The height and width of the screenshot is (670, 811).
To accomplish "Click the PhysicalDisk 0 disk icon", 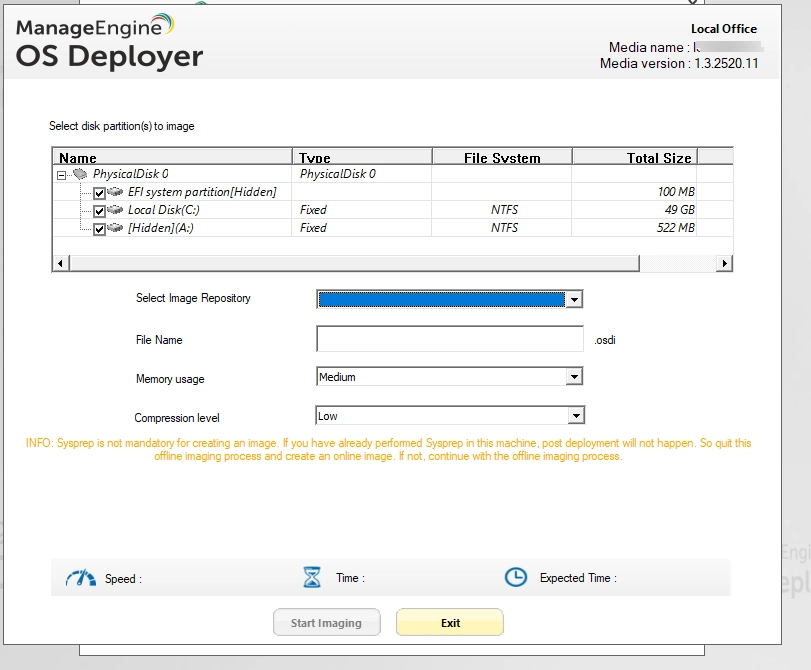I will point(80,174).
